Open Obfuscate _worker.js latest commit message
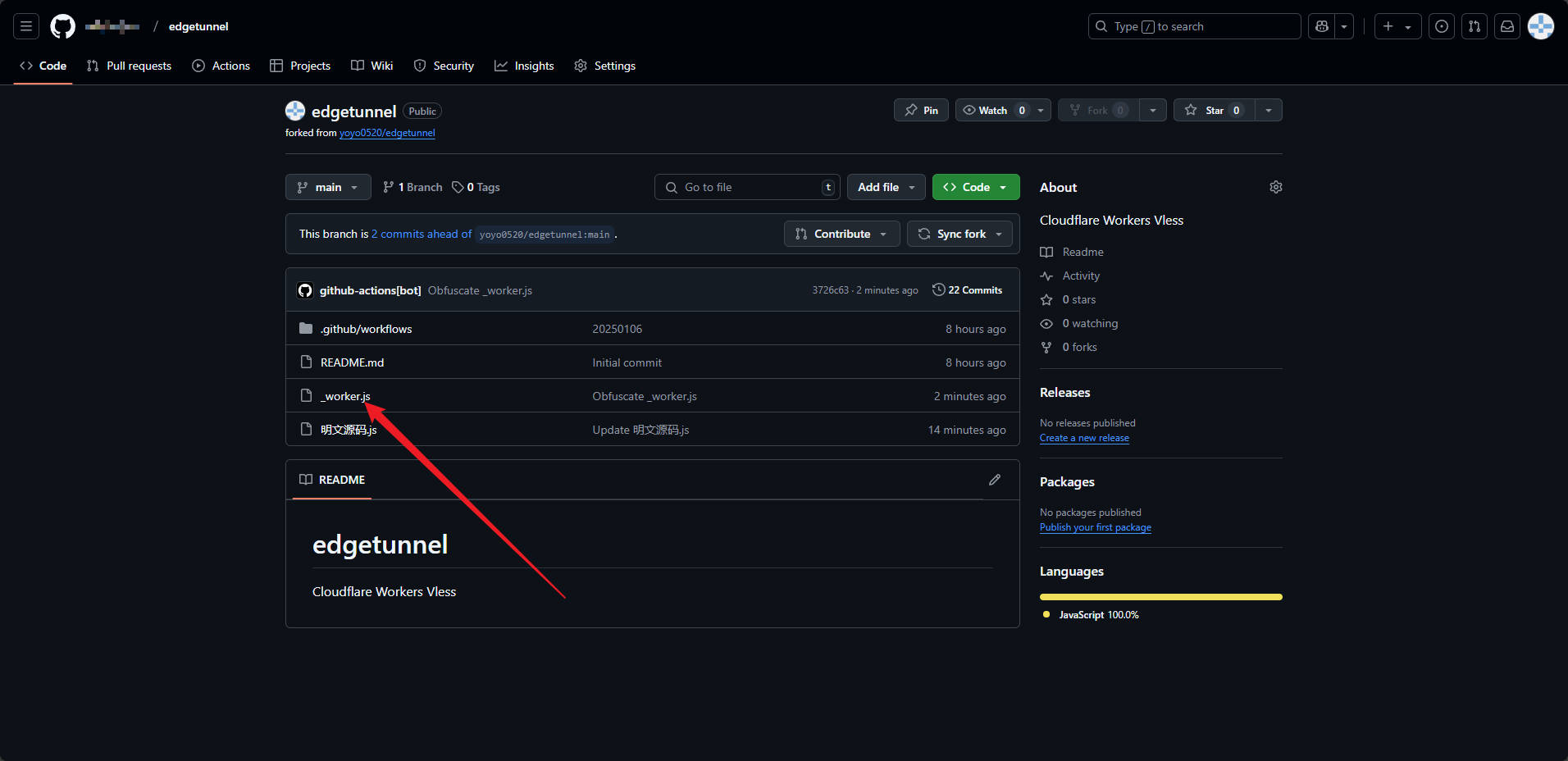This screenshot has height=761, width=1568. 480,290
